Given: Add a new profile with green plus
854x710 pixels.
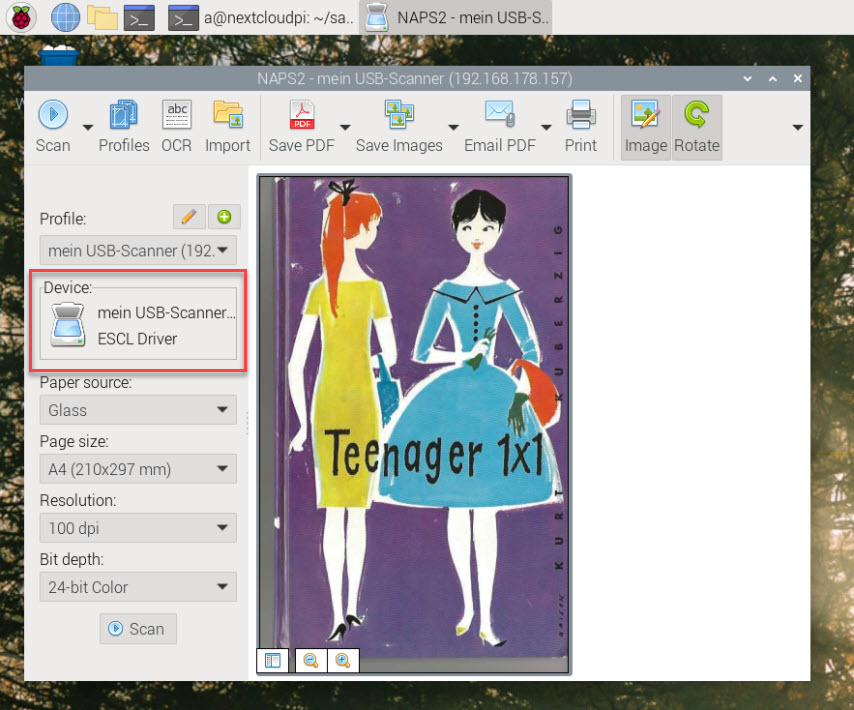Looking at the screenshot, I should click(224, 217).
